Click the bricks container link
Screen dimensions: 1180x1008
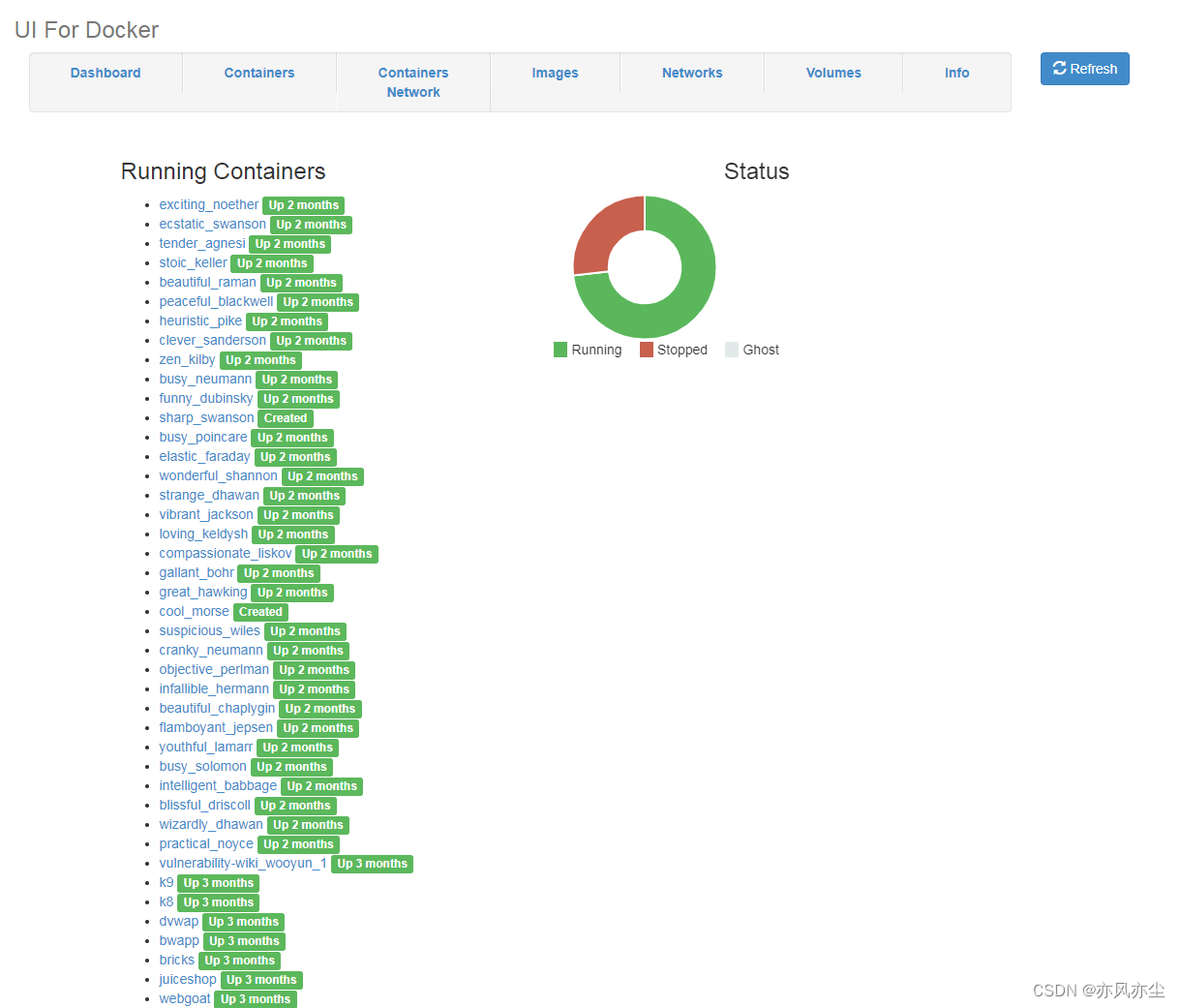[177, 960]
